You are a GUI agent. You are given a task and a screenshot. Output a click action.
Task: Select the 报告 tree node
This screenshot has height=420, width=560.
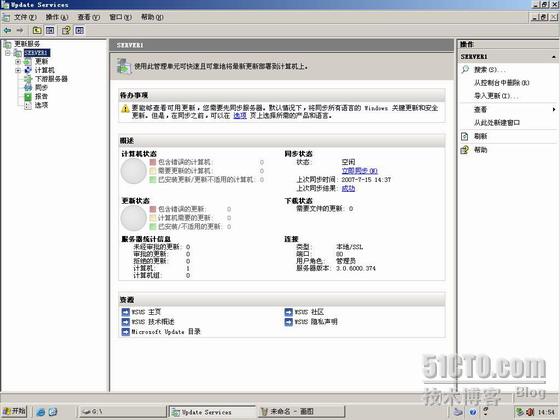(41, 96)
